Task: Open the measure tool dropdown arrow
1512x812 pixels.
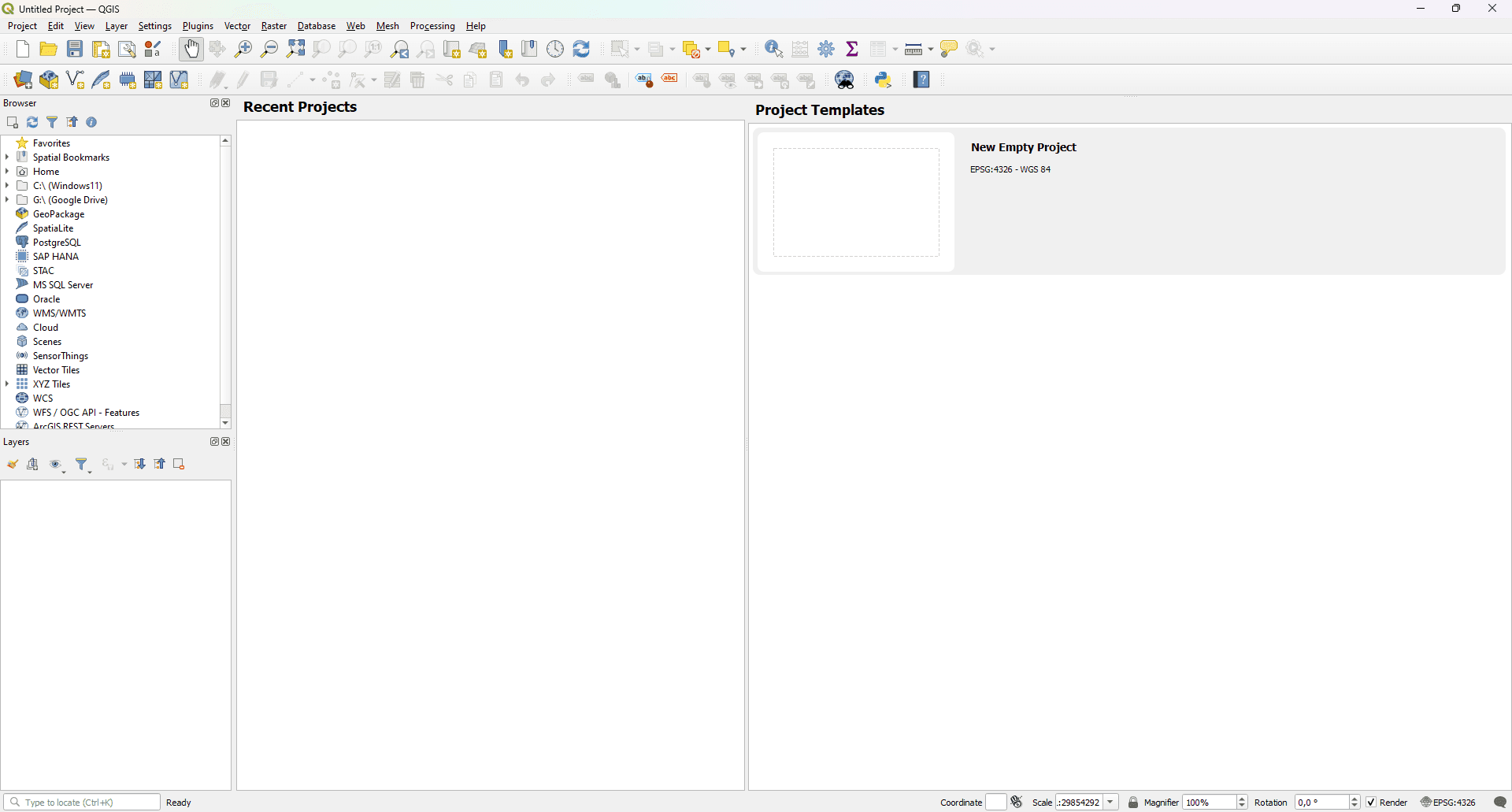Action: (931, 50)
